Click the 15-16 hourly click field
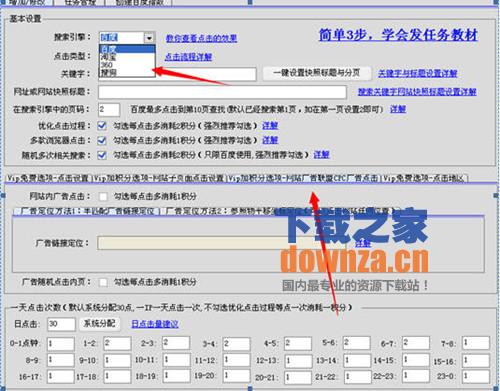This screenshot has width=500, height=391. 476,360
